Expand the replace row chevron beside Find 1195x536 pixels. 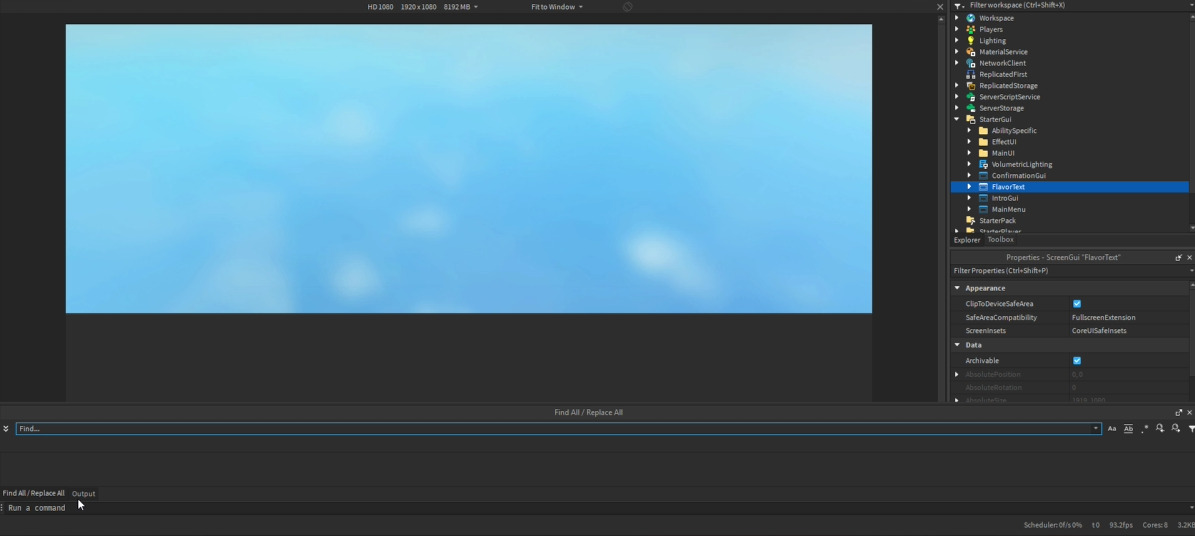tap(5, 428)
